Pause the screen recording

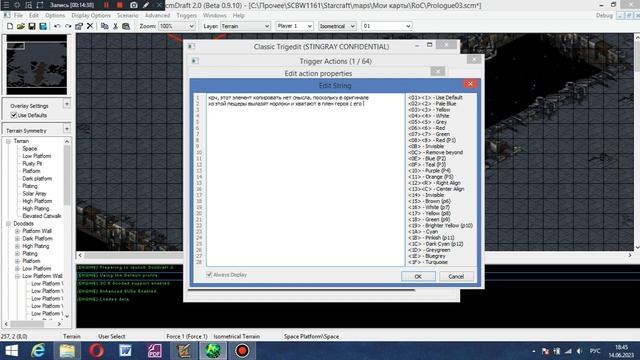(x=106, y=5)
